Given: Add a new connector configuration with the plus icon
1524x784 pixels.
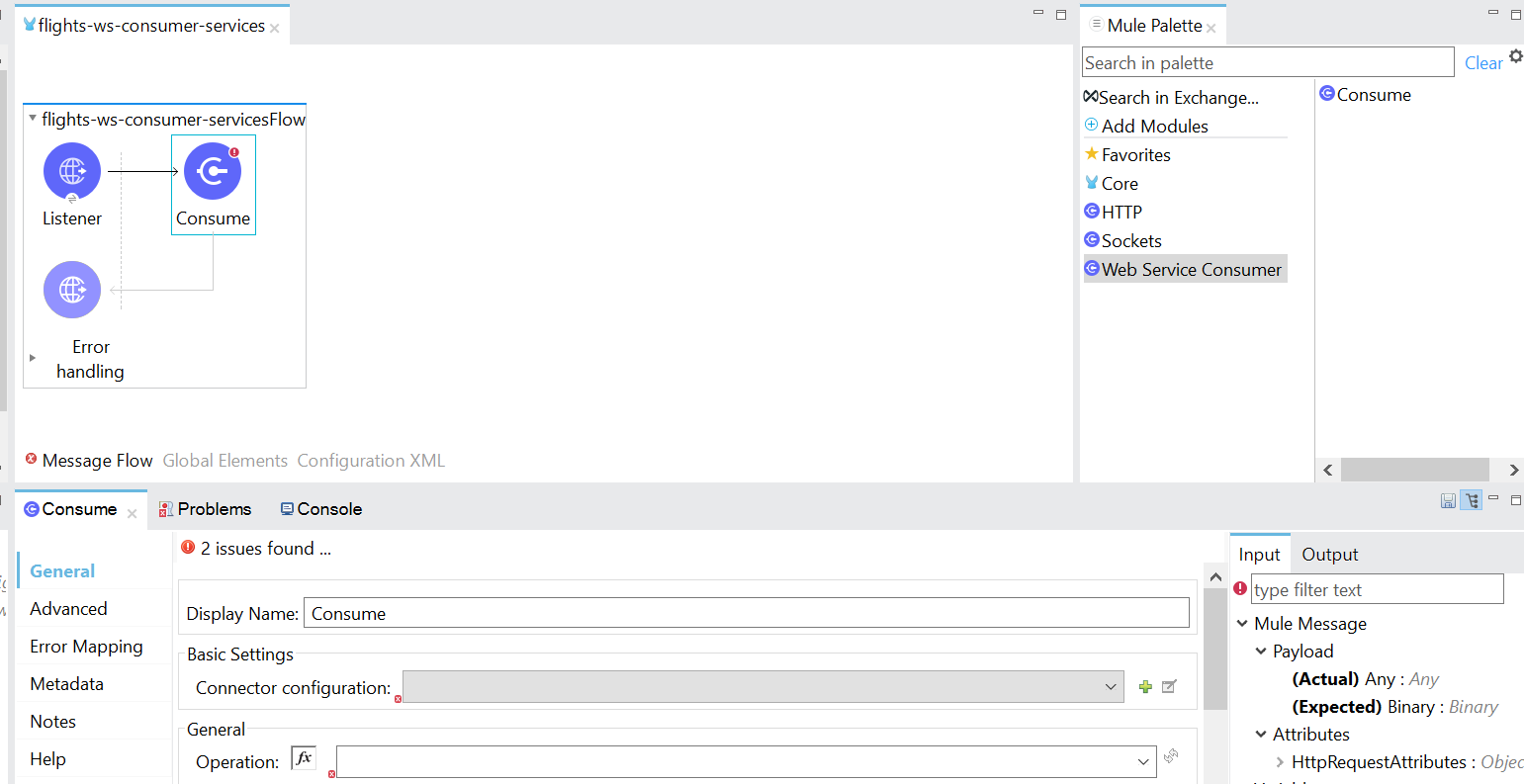Looking at the screenshot, I should (1144, 685).
